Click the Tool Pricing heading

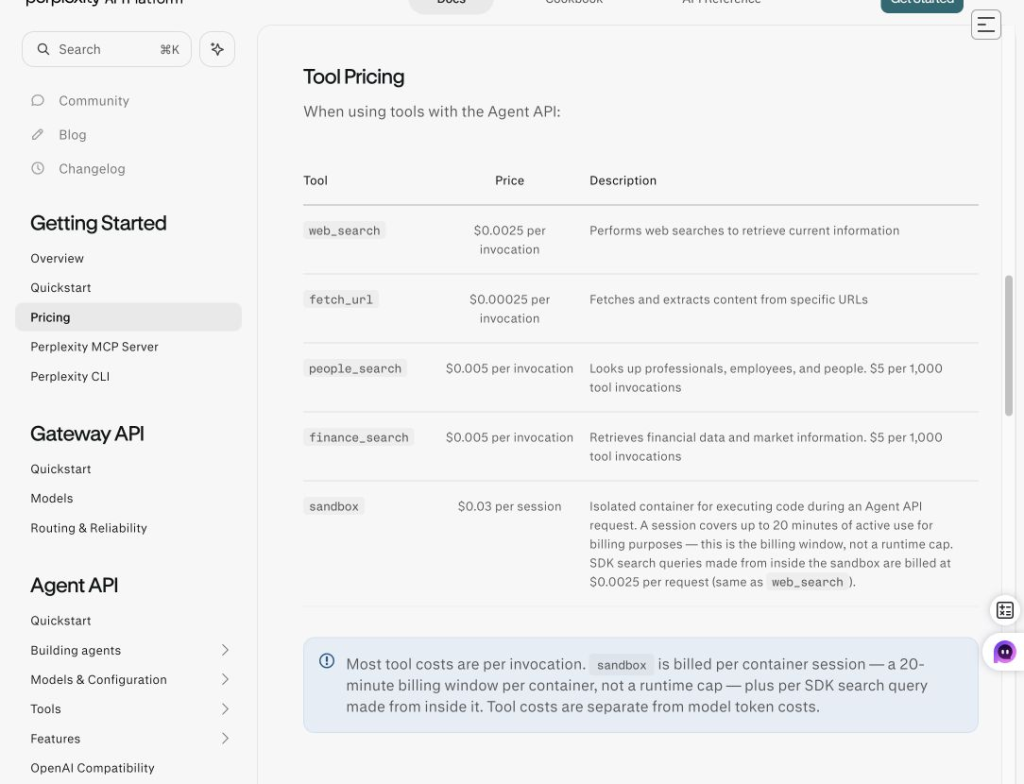coord(353,76)
